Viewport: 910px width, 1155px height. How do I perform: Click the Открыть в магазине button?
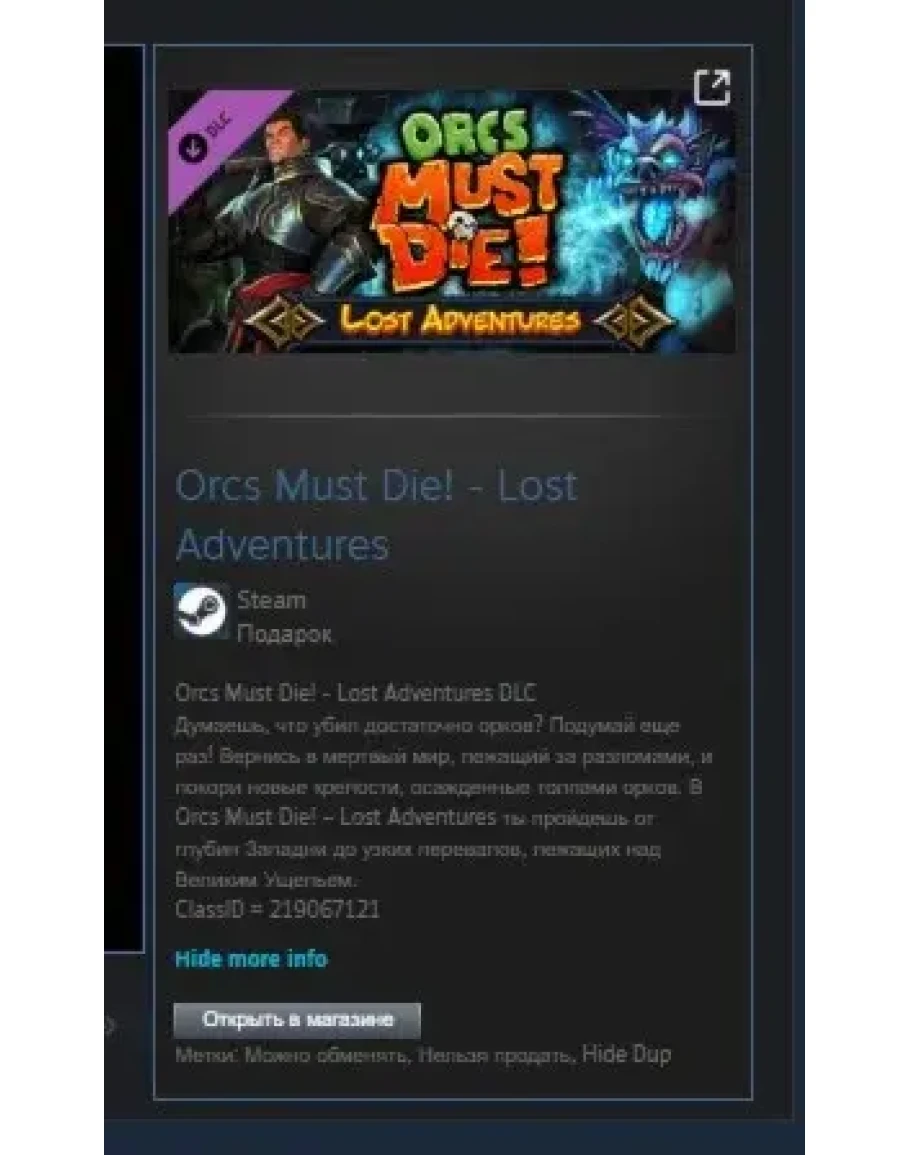297,1019
